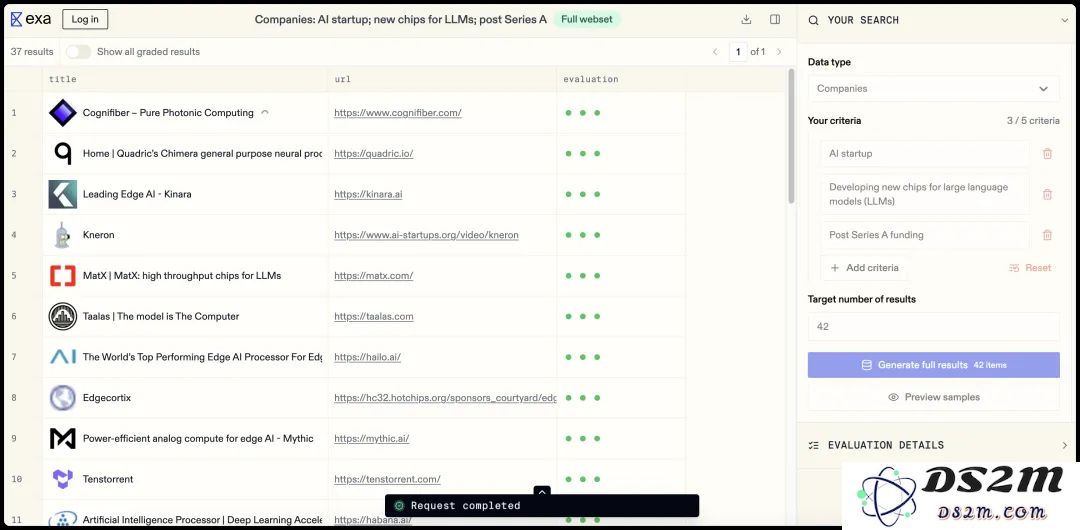Open the matx.com link

point(374,276)
